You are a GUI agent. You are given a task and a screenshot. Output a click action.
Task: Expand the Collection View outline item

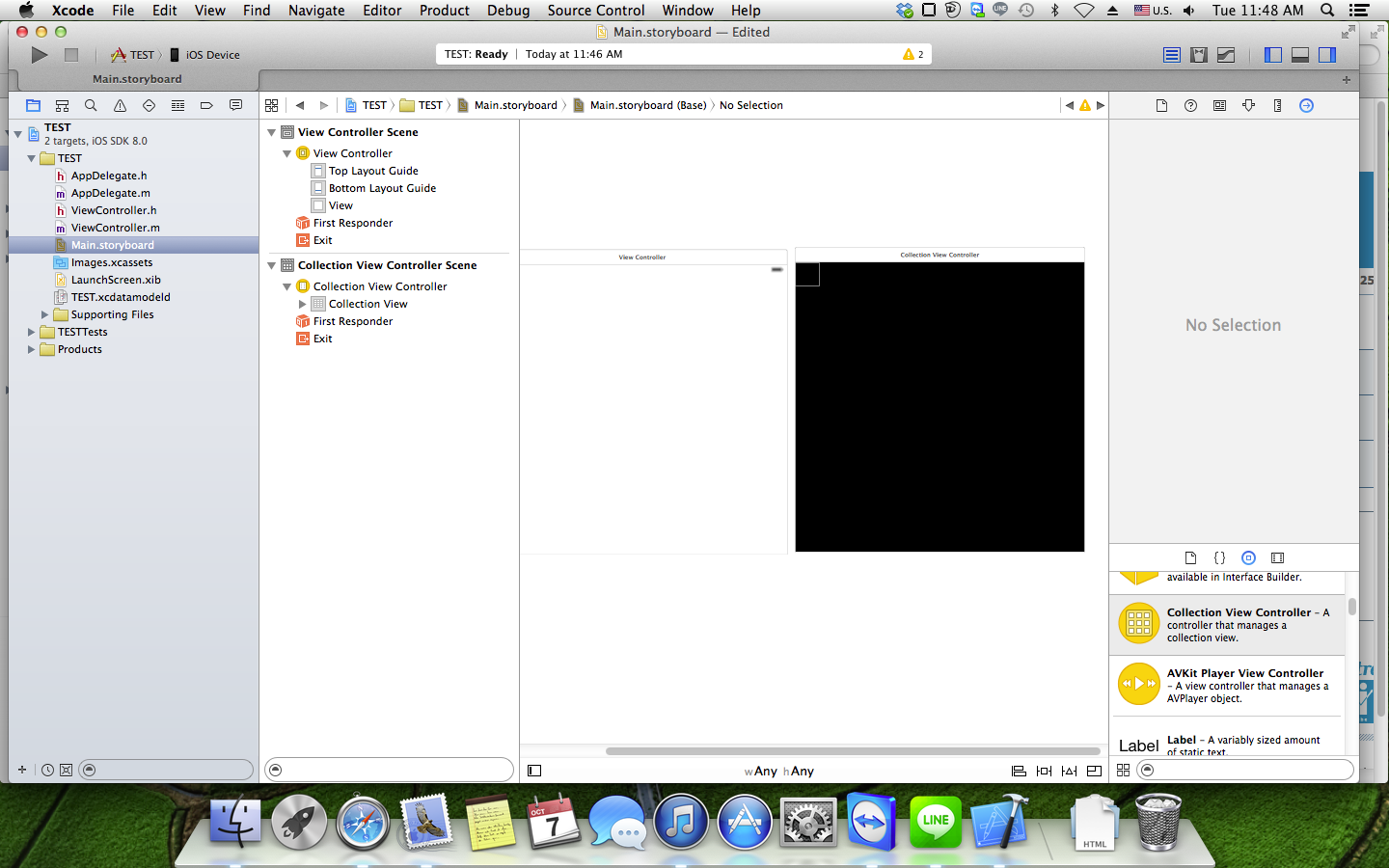[302, 304]
